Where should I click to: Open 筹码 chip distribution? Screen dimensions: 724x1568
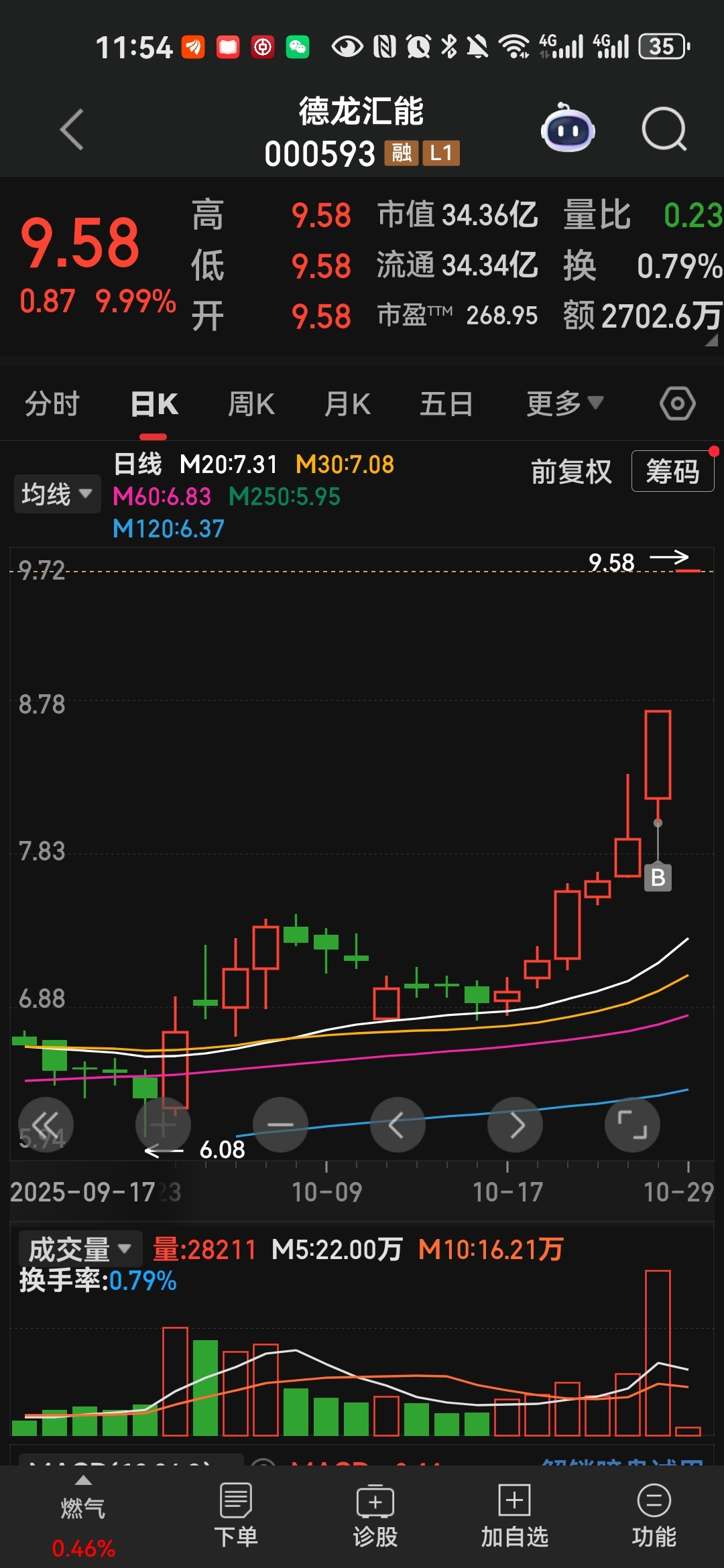(672, 471)
